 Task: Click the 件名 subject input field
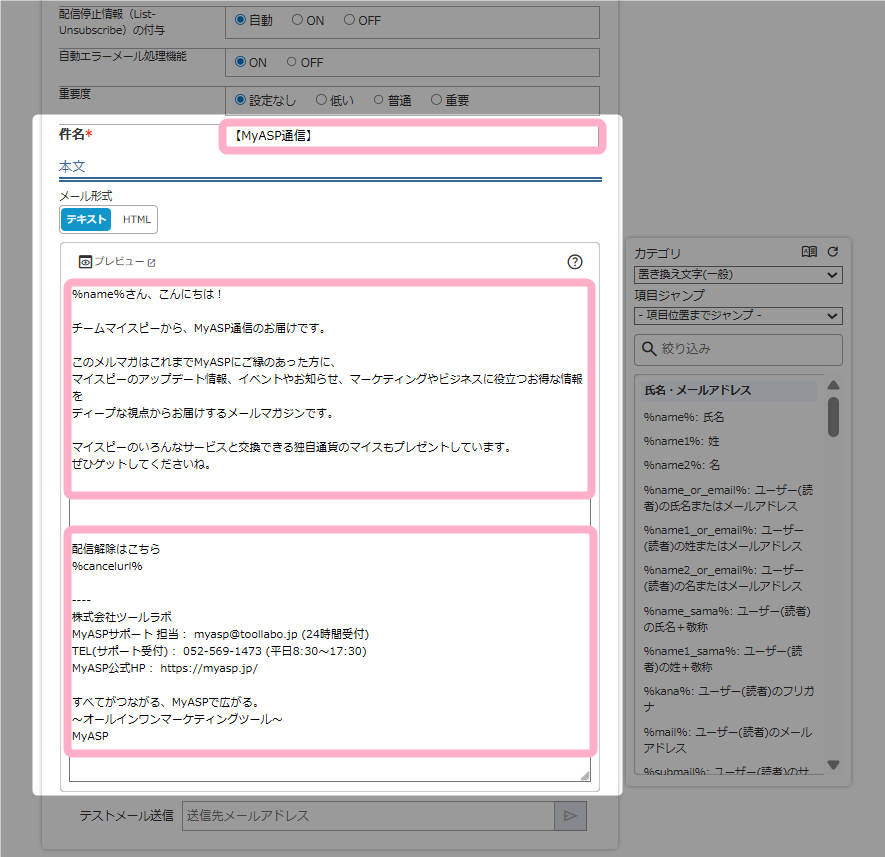click(x=410, y=136)
